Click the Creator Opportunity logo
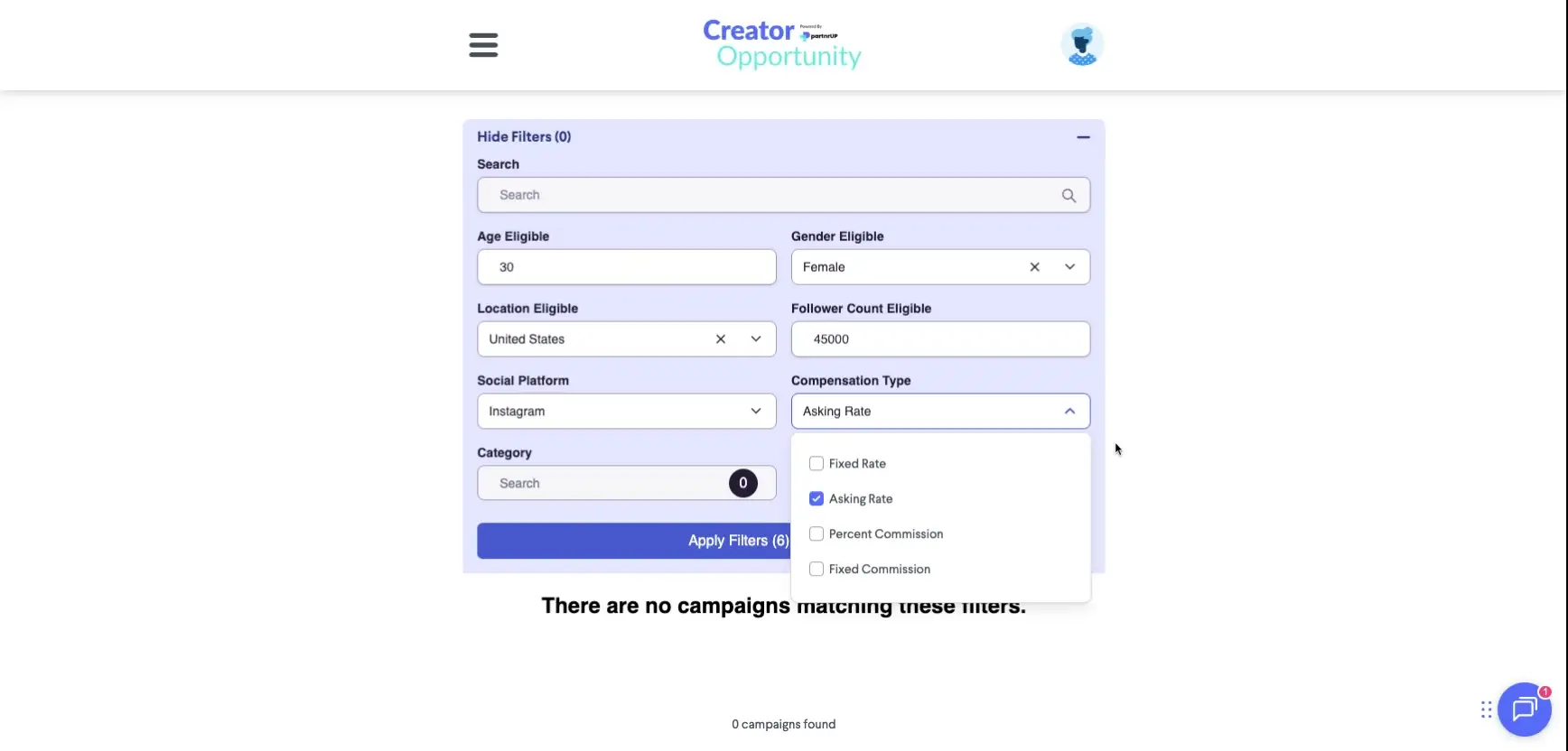The width and height of the screenshot is (1568, 751). pos(782,43)
